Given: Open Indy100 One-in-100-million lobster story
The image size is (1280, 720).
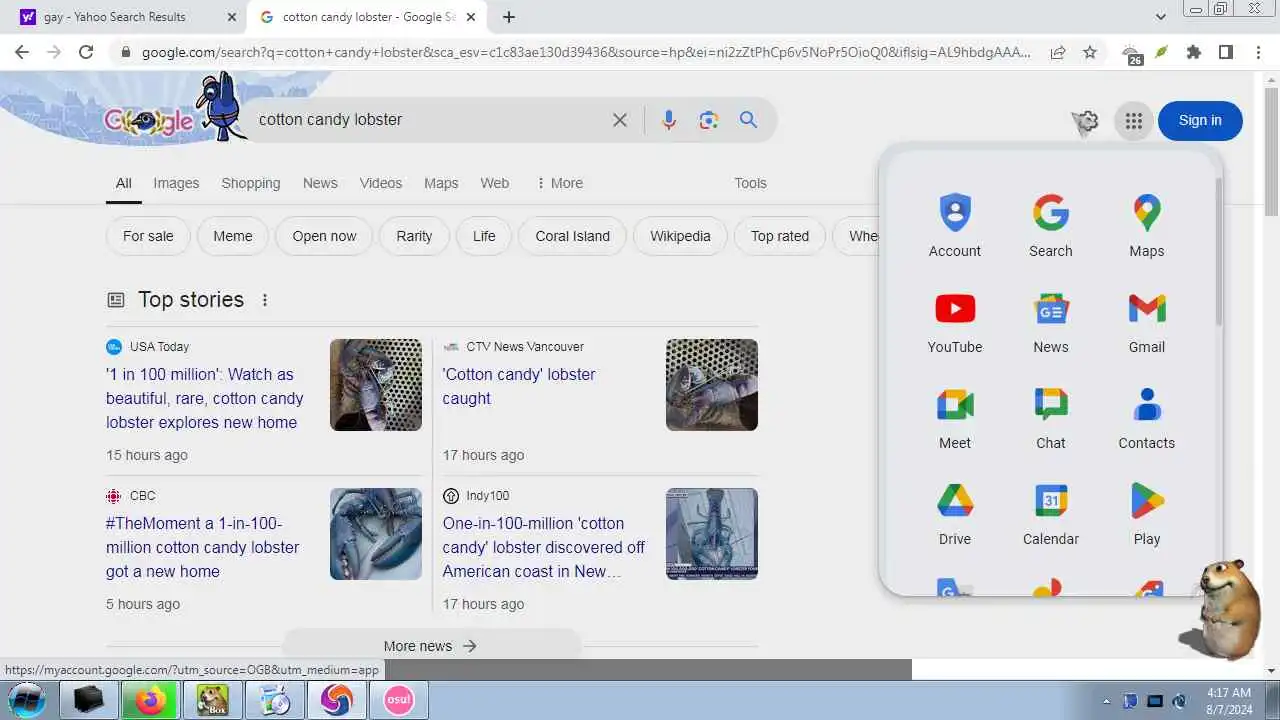Looking at the screenshot, I should coord(544,547).
